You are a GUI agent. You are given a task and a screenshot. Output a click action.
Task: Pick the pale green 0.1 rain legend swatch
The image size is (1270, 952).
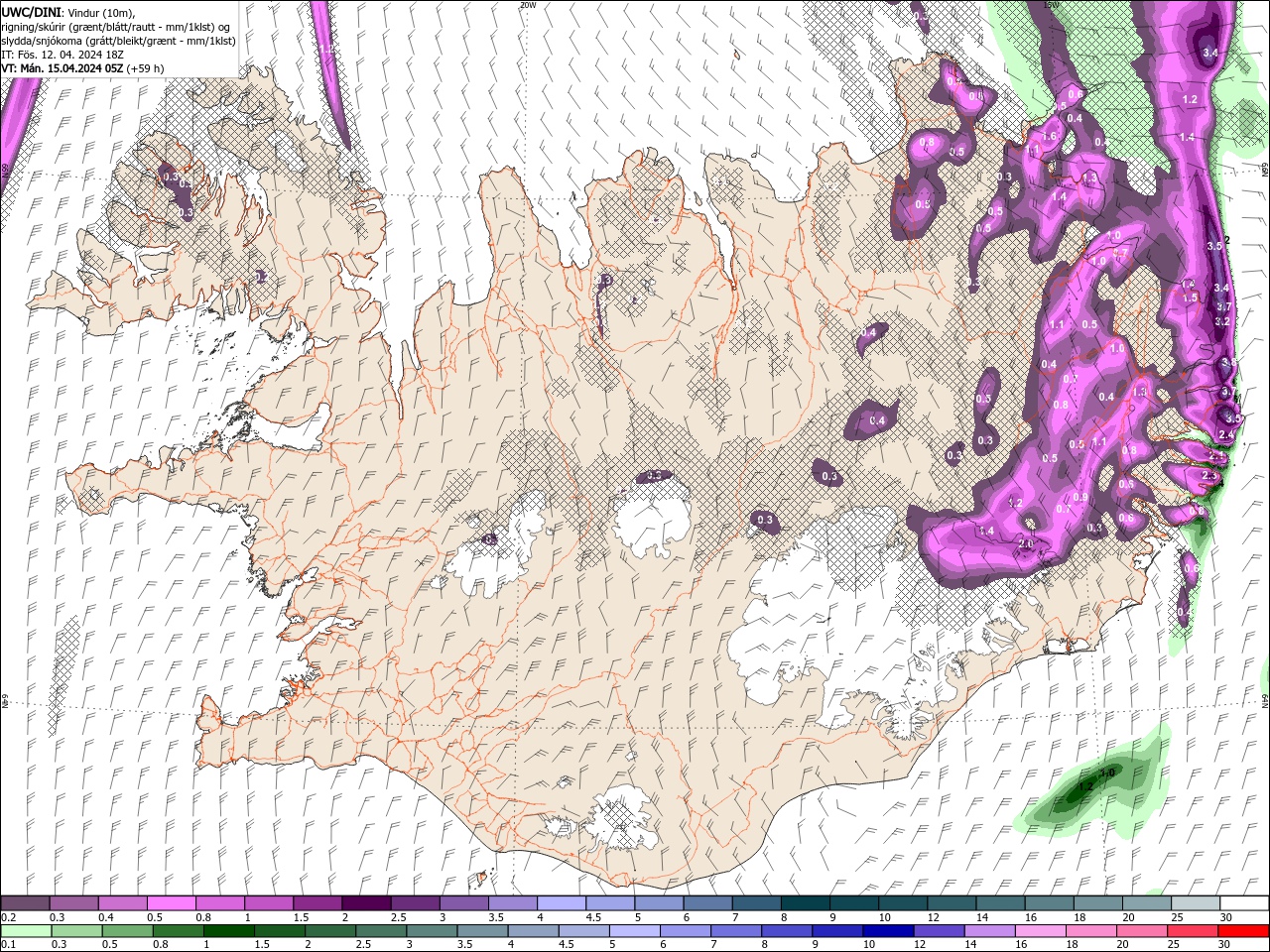point(25,931)
